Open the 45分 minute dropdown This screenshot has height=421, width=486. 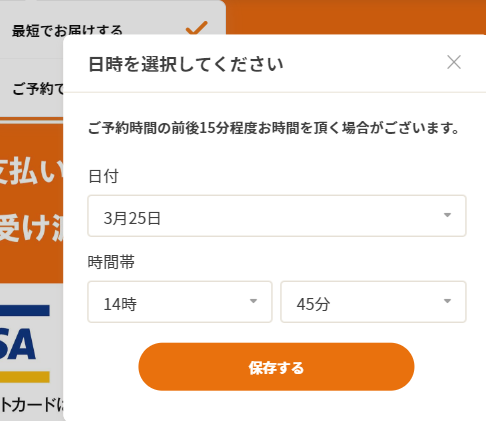373,302
